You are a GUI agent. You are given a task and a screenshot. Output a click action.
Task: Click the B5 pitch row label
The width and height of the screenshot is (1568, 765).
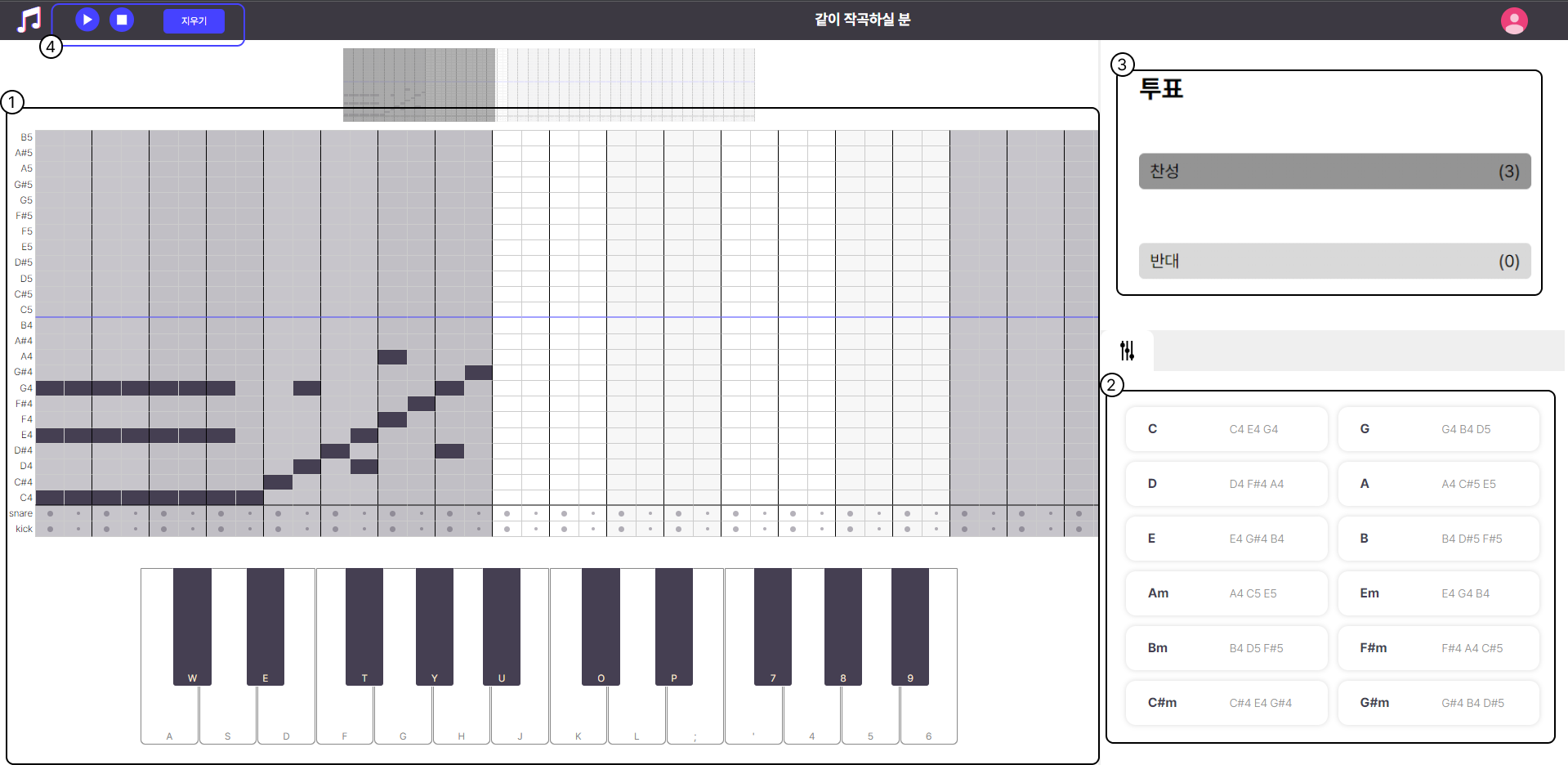pos(27,137)
